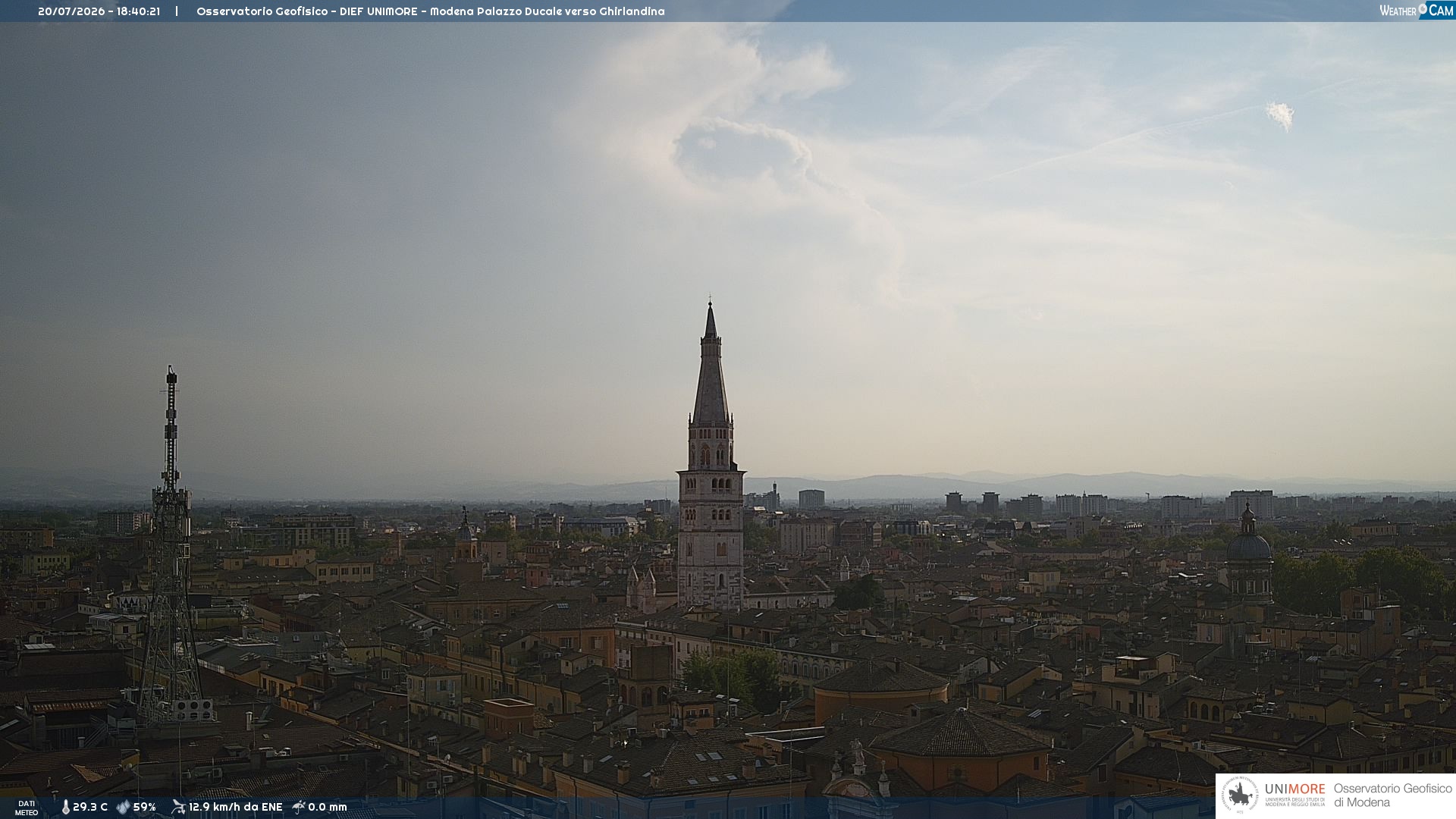Click the Osservatorio Geofisico di Modena caption
This screenshot has height=819, width=1456.
[1392, 795]
